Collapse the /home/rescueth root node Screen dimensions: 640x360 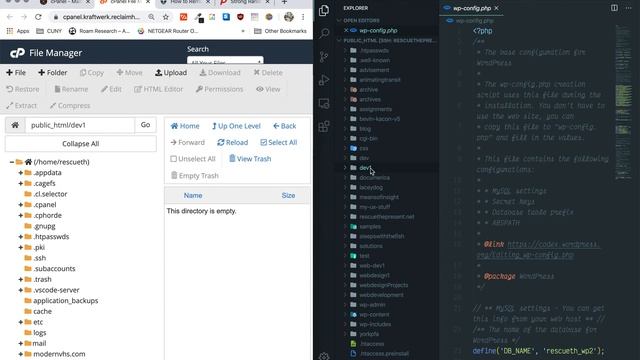point(12,162)
